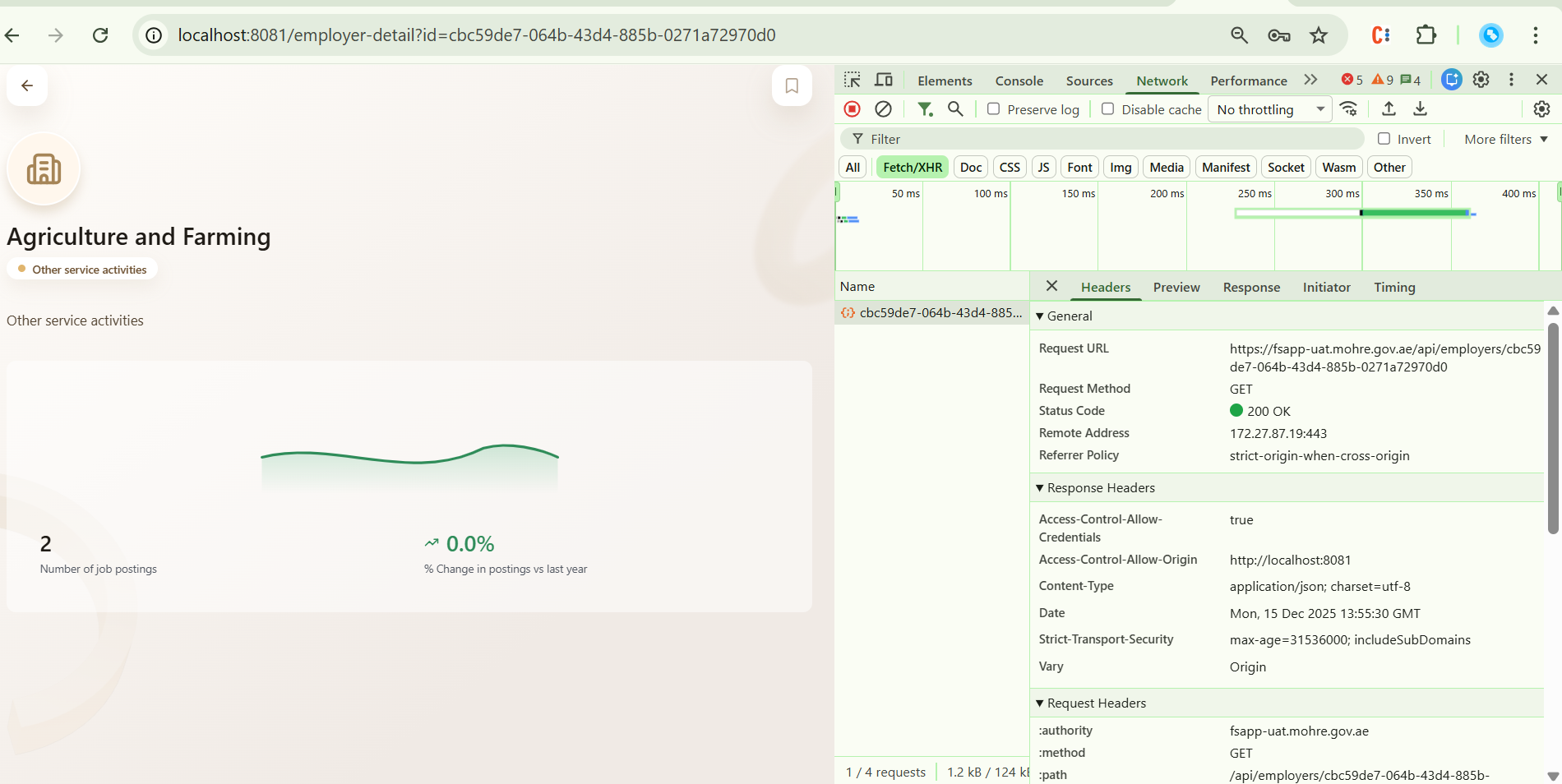
Task: Click the browser forward arrow
Action: point(56,35)
